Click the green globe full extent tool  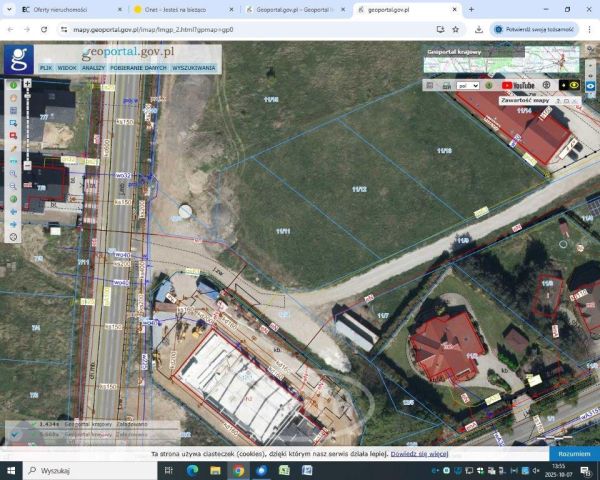[13, 199]
